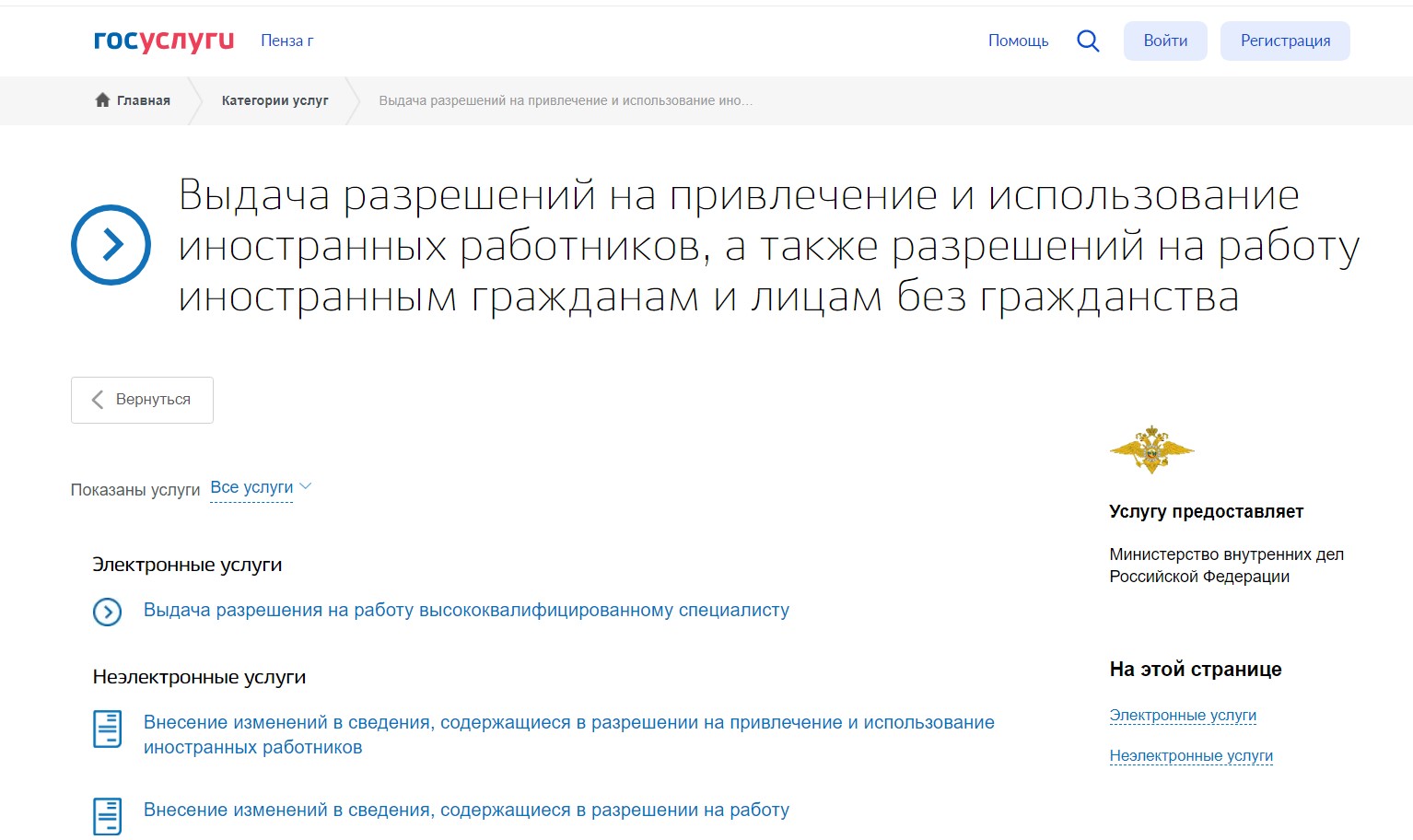Image resolution: width=1413 pixels, height=840 pixels.
Task: Click the circled arrow icon for electronic service
Action: click(108, 612)
